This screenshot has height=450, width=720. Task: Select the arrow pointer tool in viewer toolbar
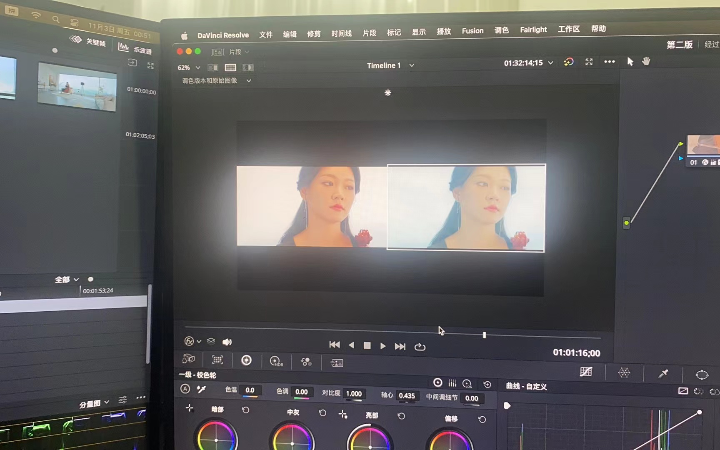[630, 62]
